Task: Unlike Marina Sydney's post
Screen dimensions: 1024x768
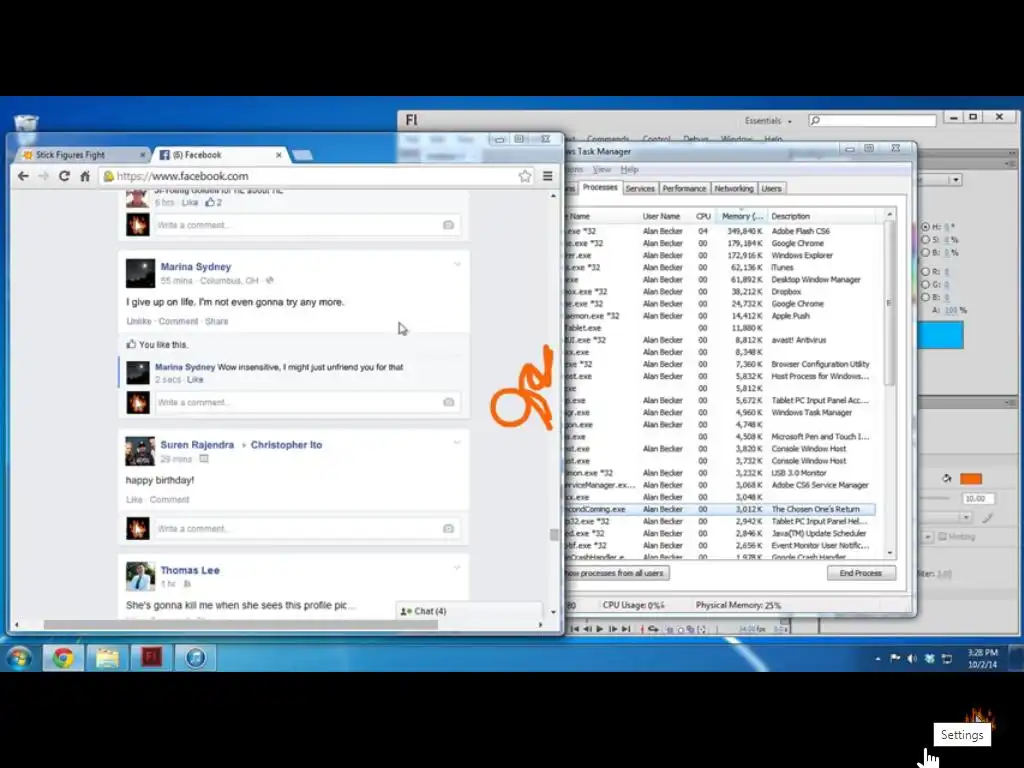Action: click(138, 321)
